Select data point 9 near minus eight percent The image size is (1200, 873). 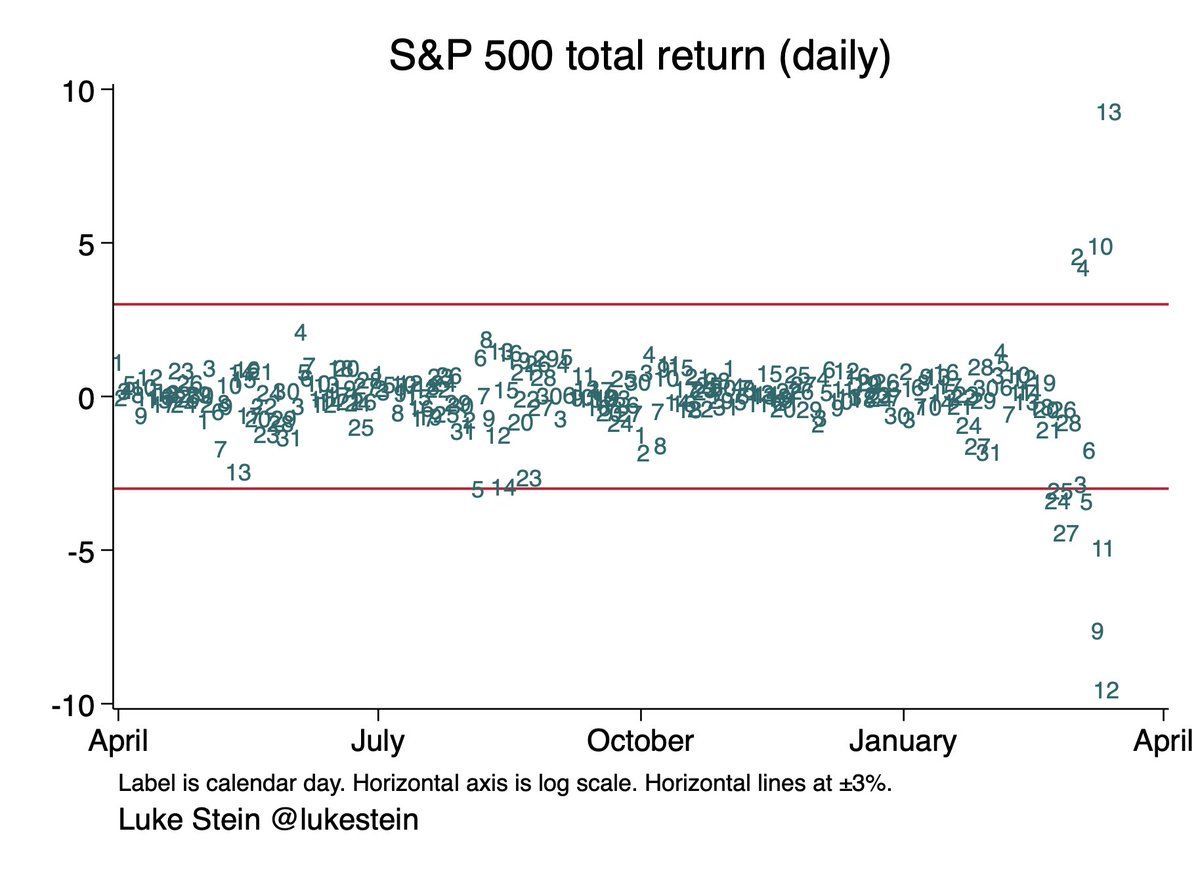1096,632
